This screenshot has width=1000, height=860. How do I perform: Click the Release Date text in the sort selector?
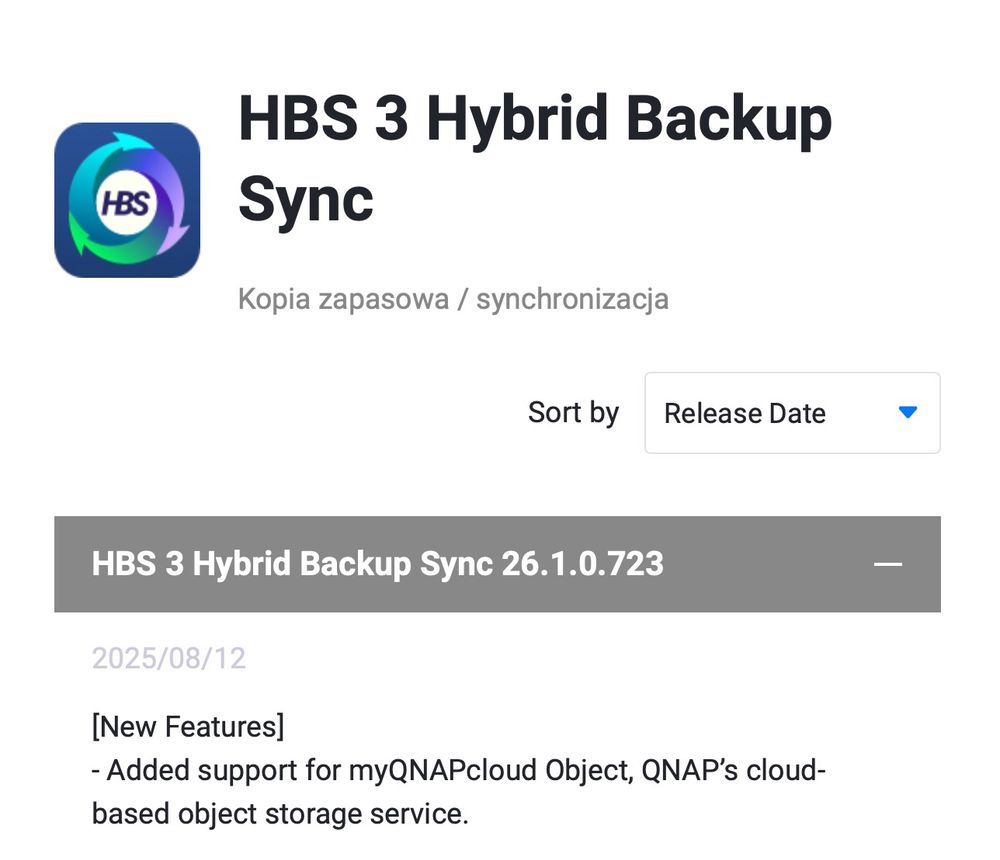coord(744,414)
